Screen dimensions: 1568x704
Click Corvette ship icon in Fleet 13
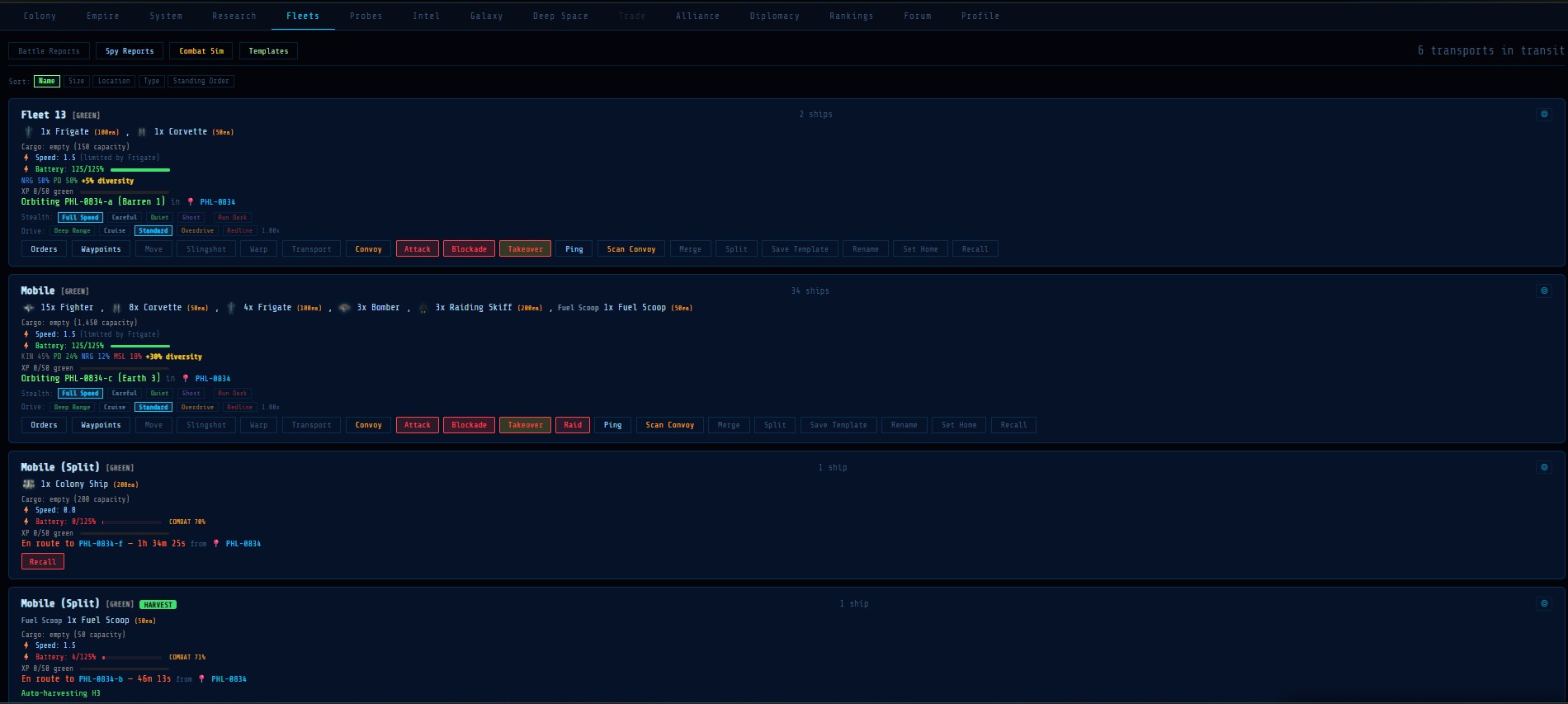[142, 132]
